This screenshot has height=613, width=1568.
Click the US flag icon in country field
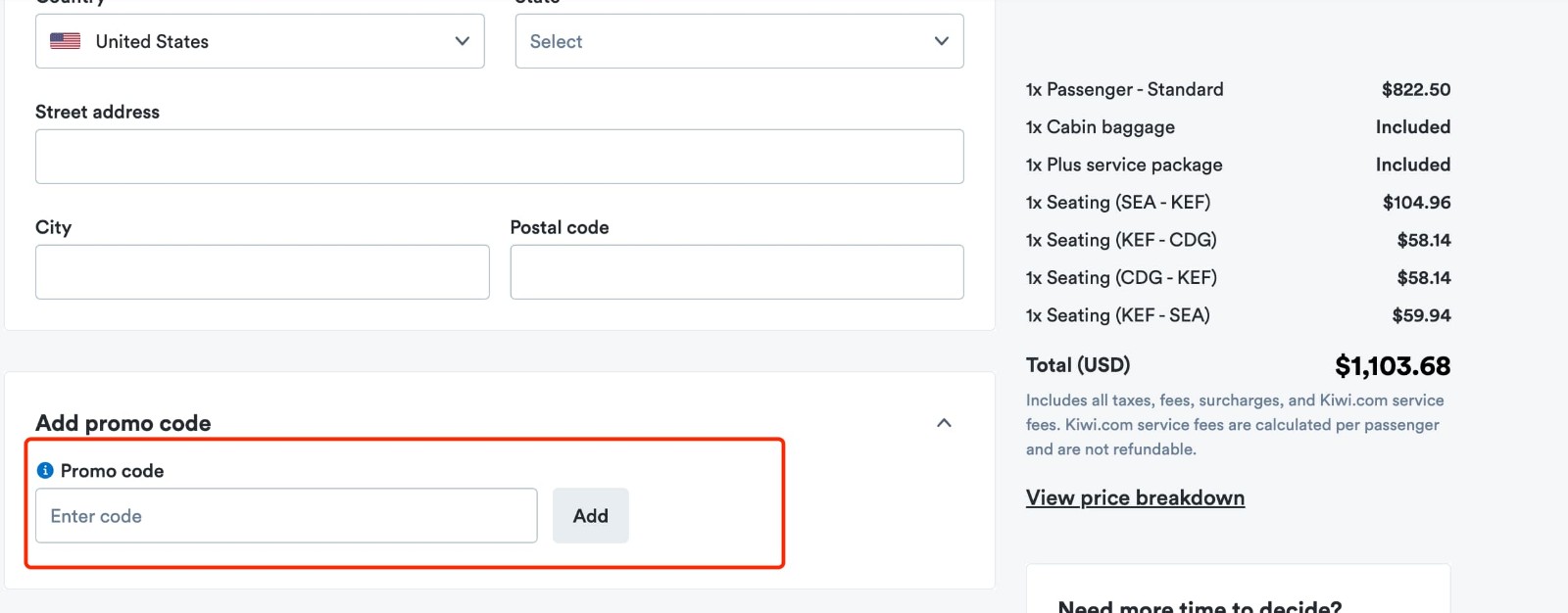click(x=64, y=41)
